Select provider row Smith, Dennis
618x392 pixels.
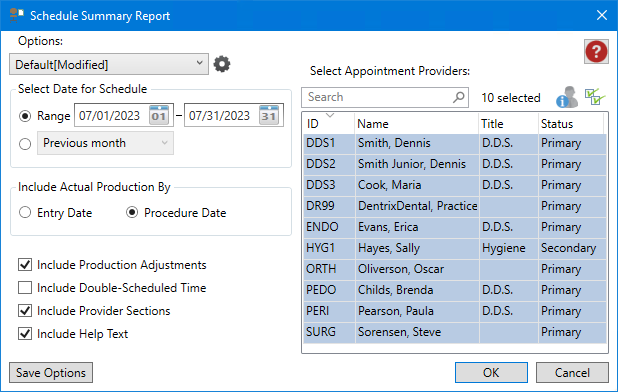pos(455,143)
